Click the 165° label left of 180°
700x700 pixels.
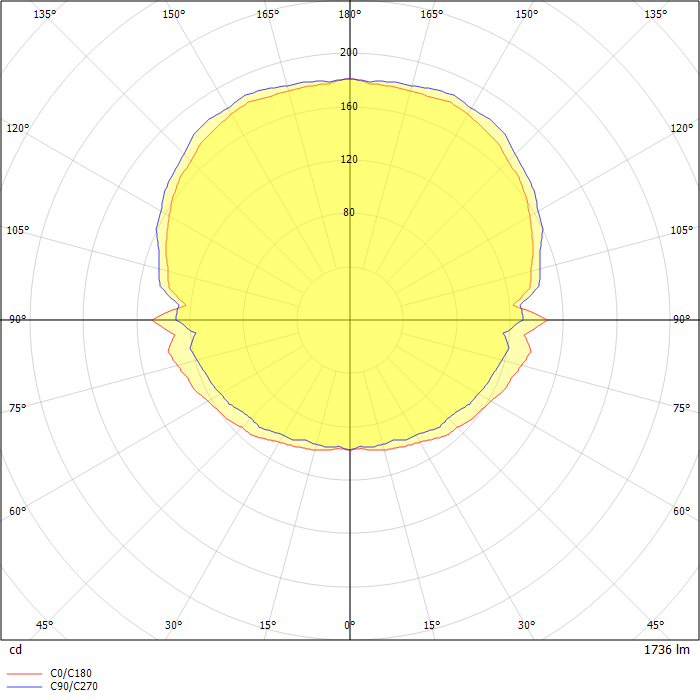click(x=267, y=14)
